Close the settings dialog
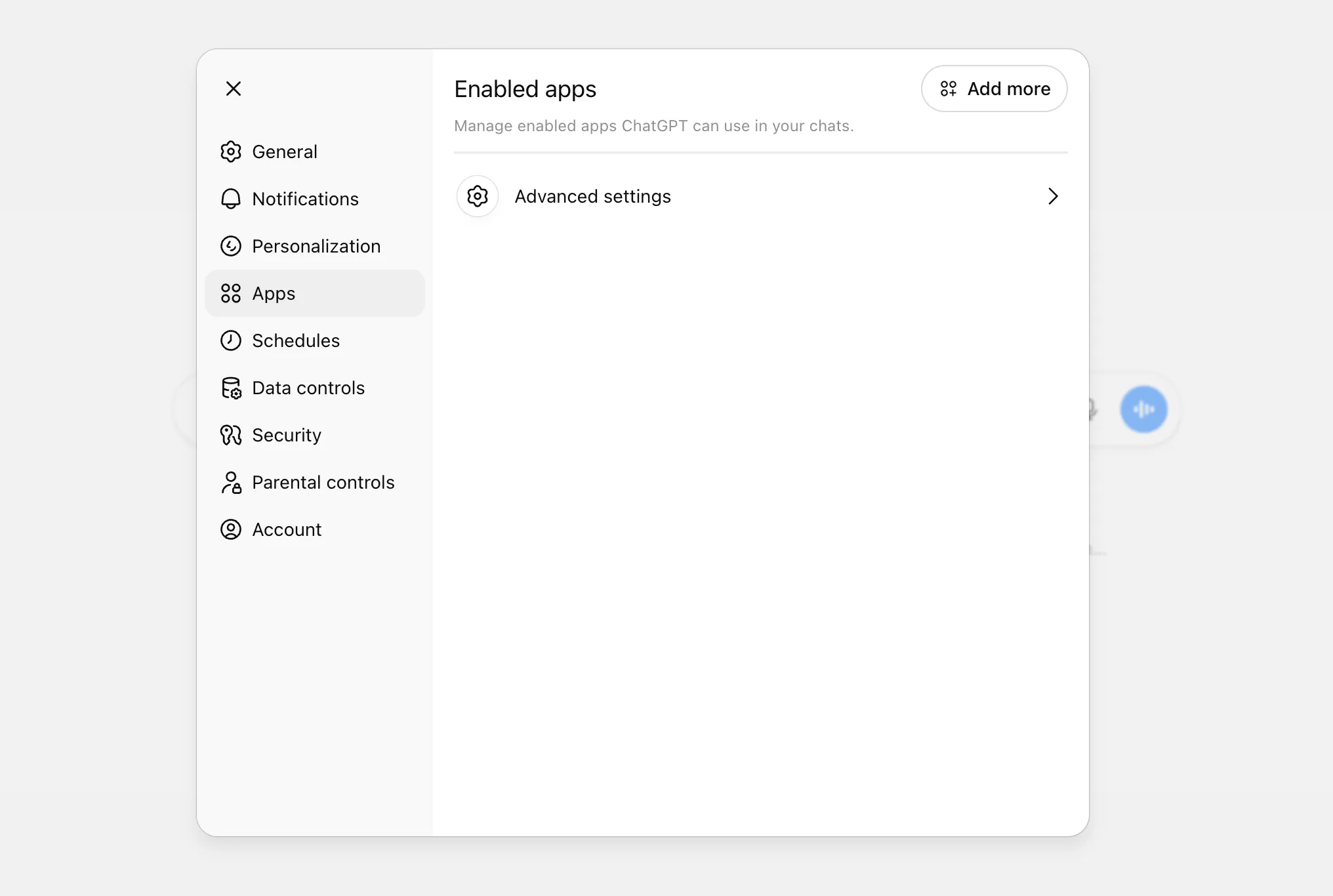Screen dimensions: 1333x896 click(x=234, y=88)
